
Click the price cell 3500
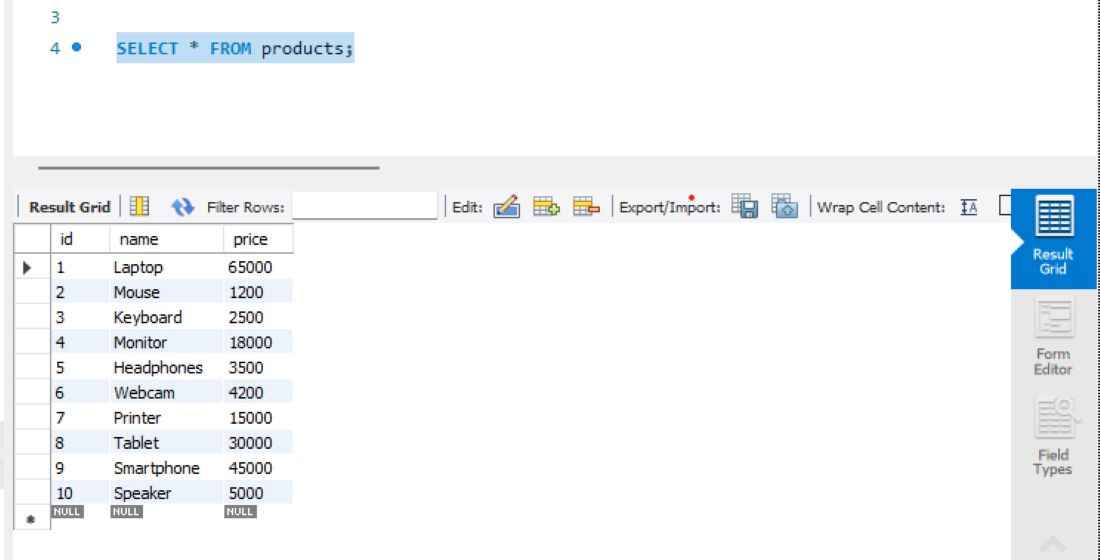click(x=257, y=368)
